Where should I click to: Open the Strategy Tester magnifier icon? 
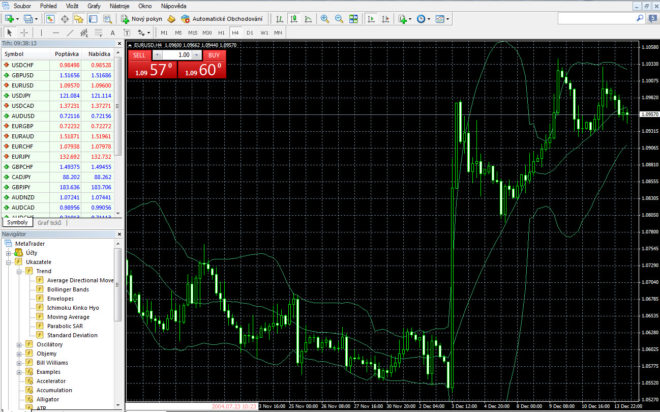[x=107, y=19]
